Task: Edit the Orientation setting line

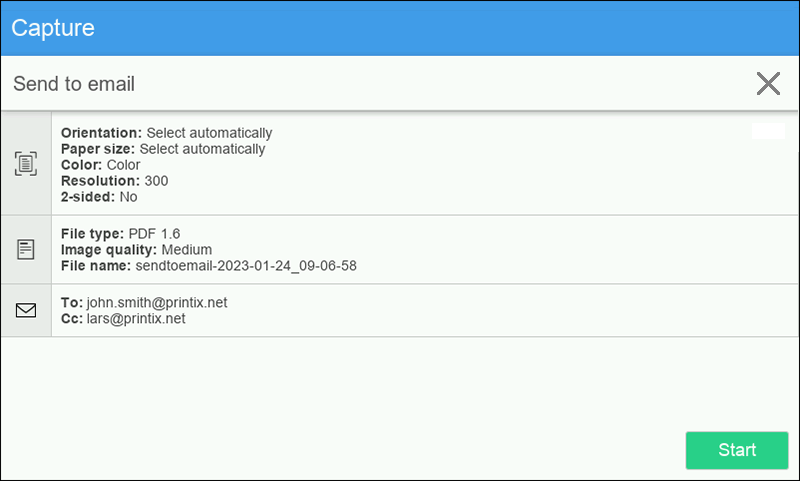Action: click(166, 133)
